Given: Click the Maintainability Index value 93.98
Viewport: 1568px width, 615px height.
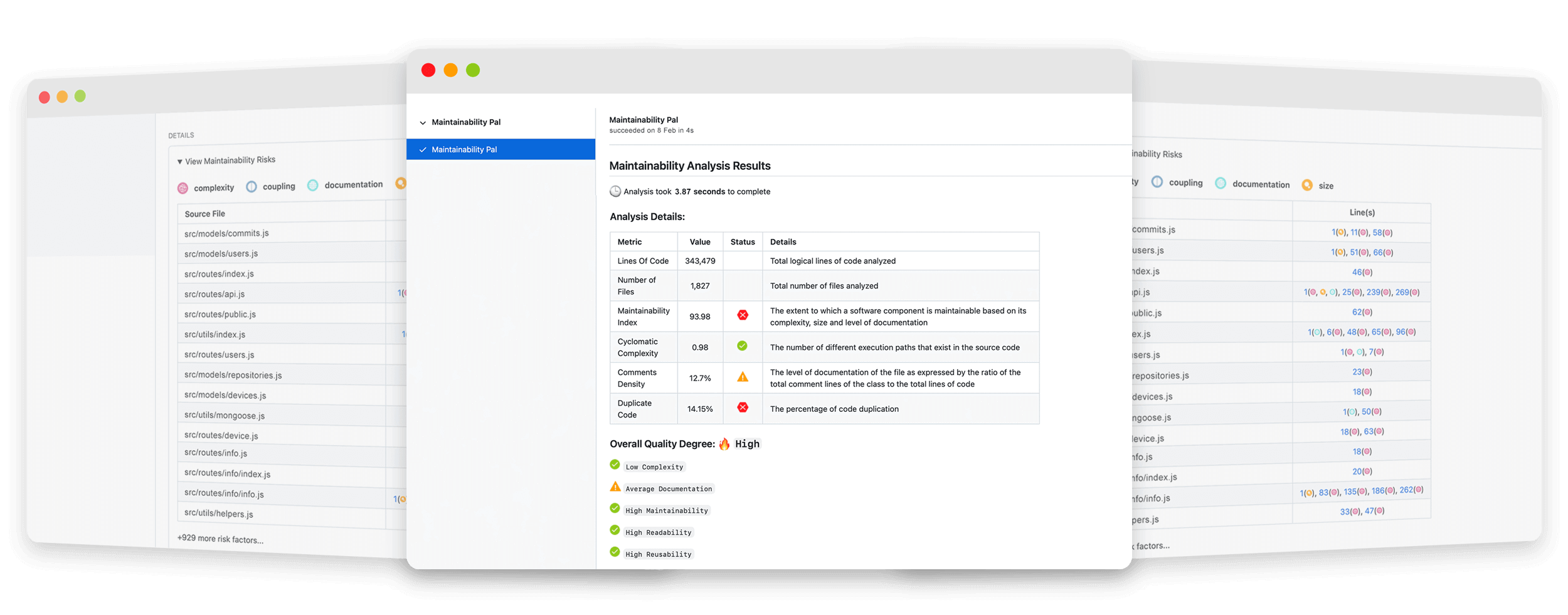Looking at the screenshot, I should [700, 317].
